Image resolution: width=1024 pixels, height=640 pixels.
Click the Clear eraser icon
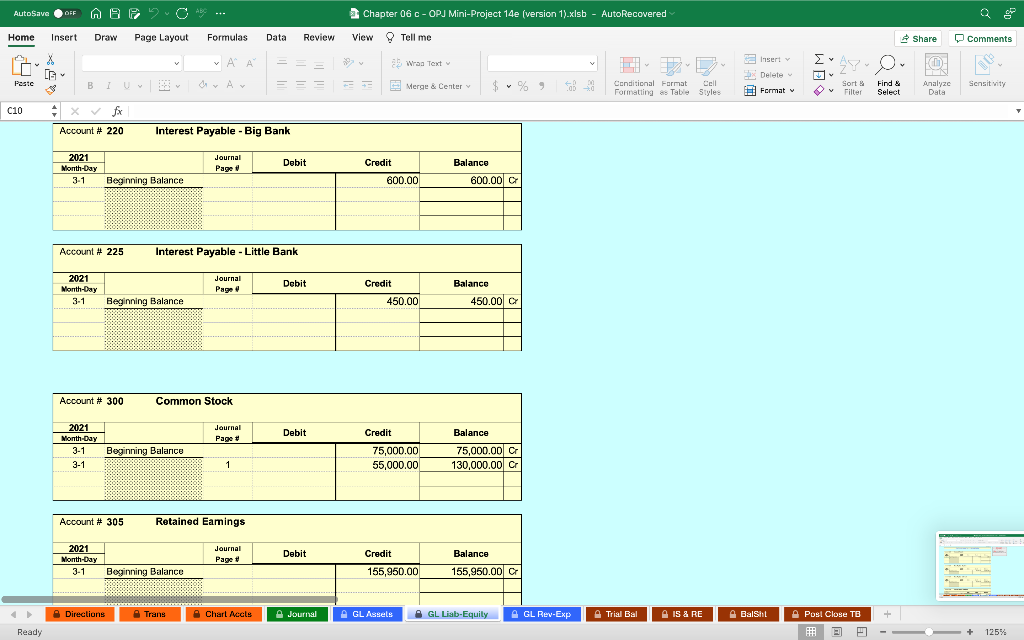[819, 91]
